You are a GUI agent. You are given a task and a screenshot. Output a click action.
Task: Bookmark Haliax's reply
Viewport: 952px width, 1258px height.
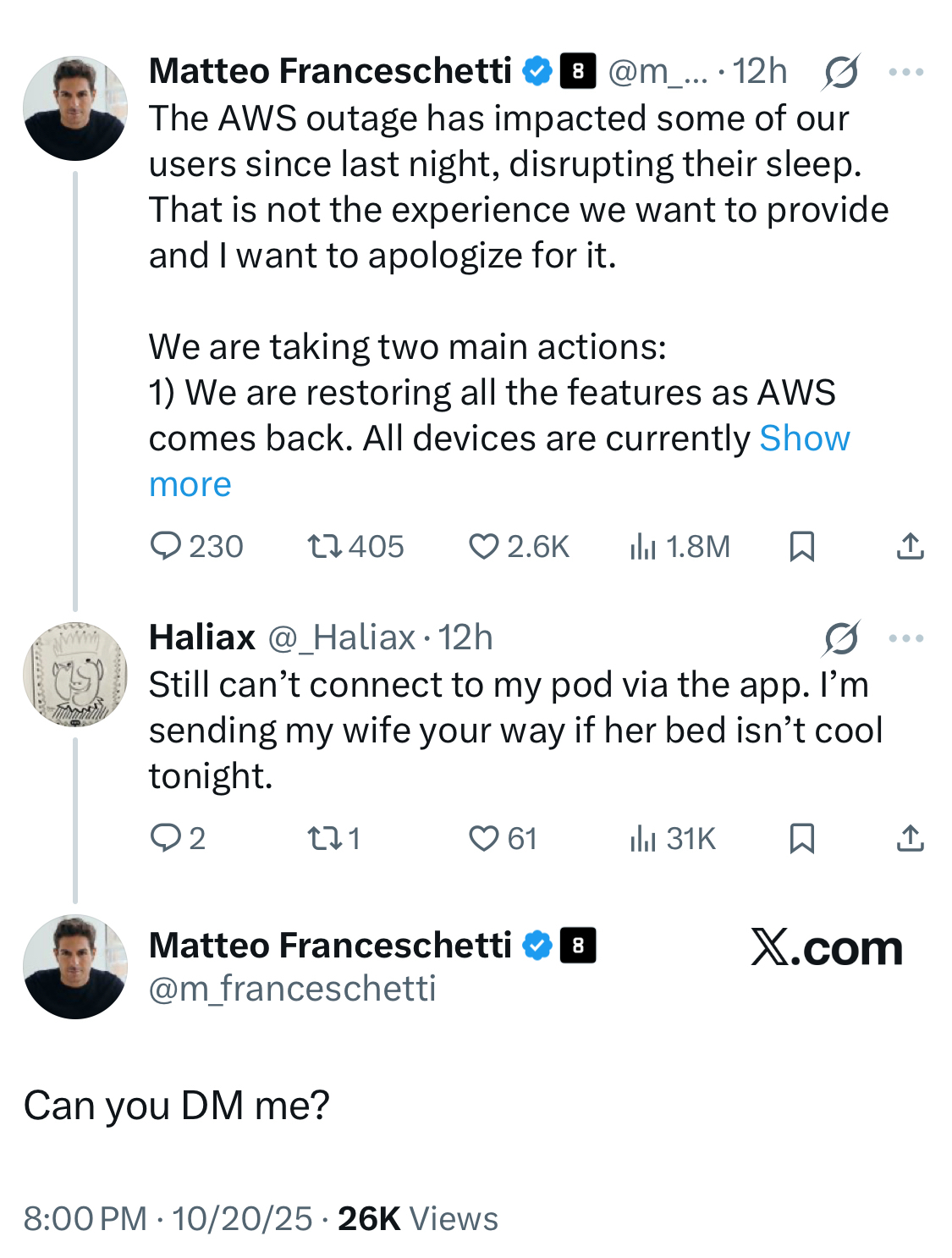tap(801, 838)
